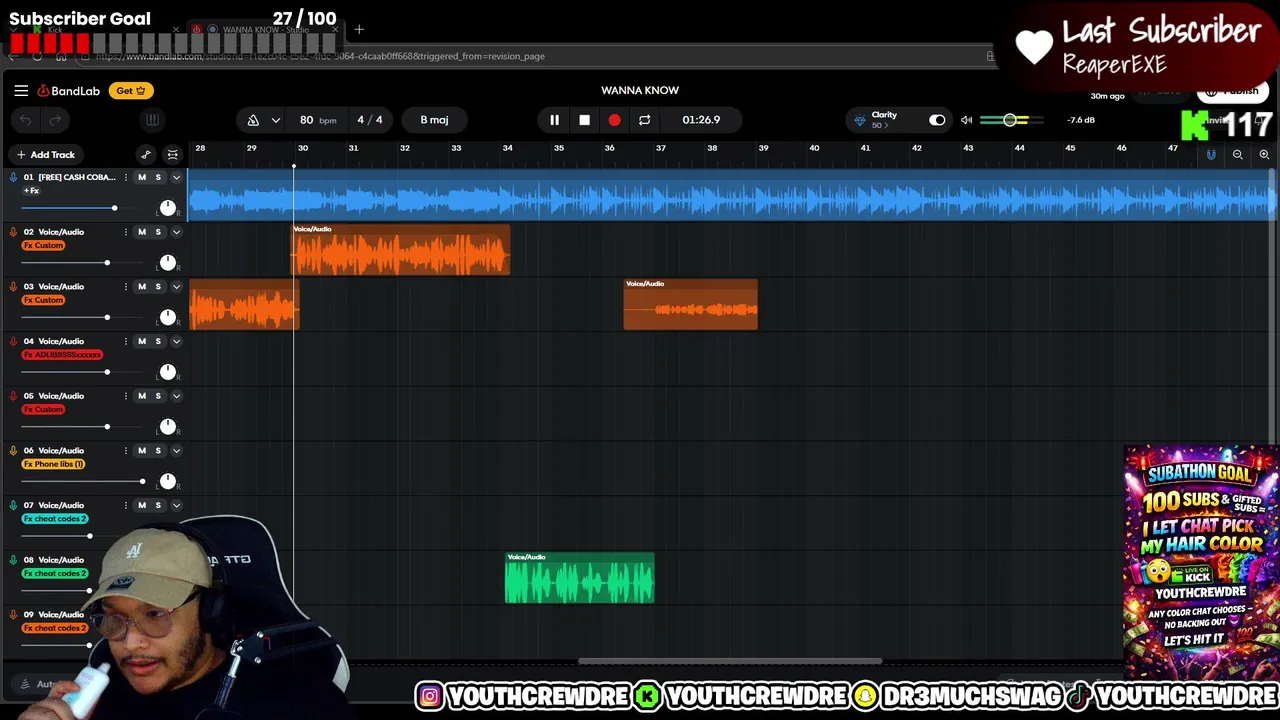Mute track 02 Voice/Audio

click(141, 232)
